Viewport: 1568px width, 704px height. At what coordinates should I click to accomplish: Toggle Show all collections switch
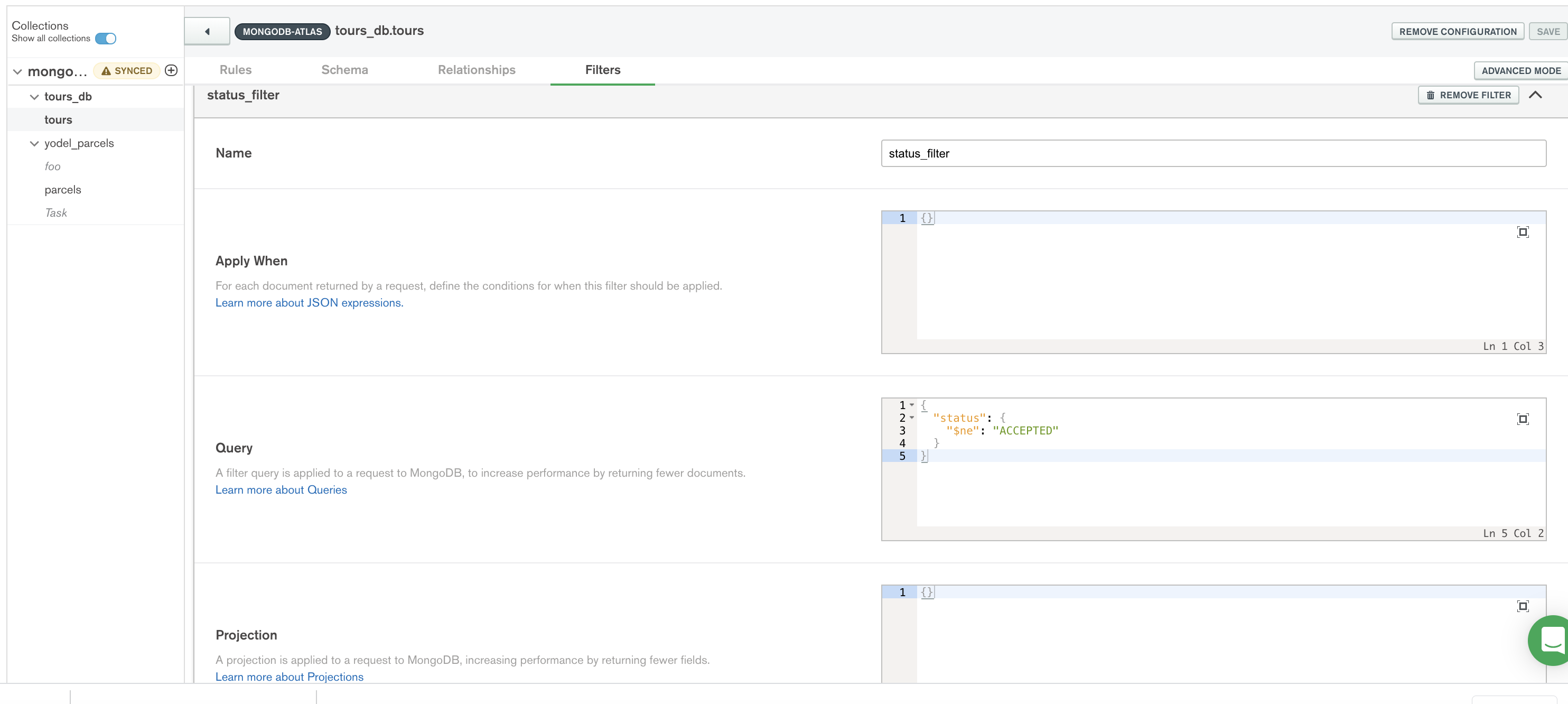click(x=106, y=39)
